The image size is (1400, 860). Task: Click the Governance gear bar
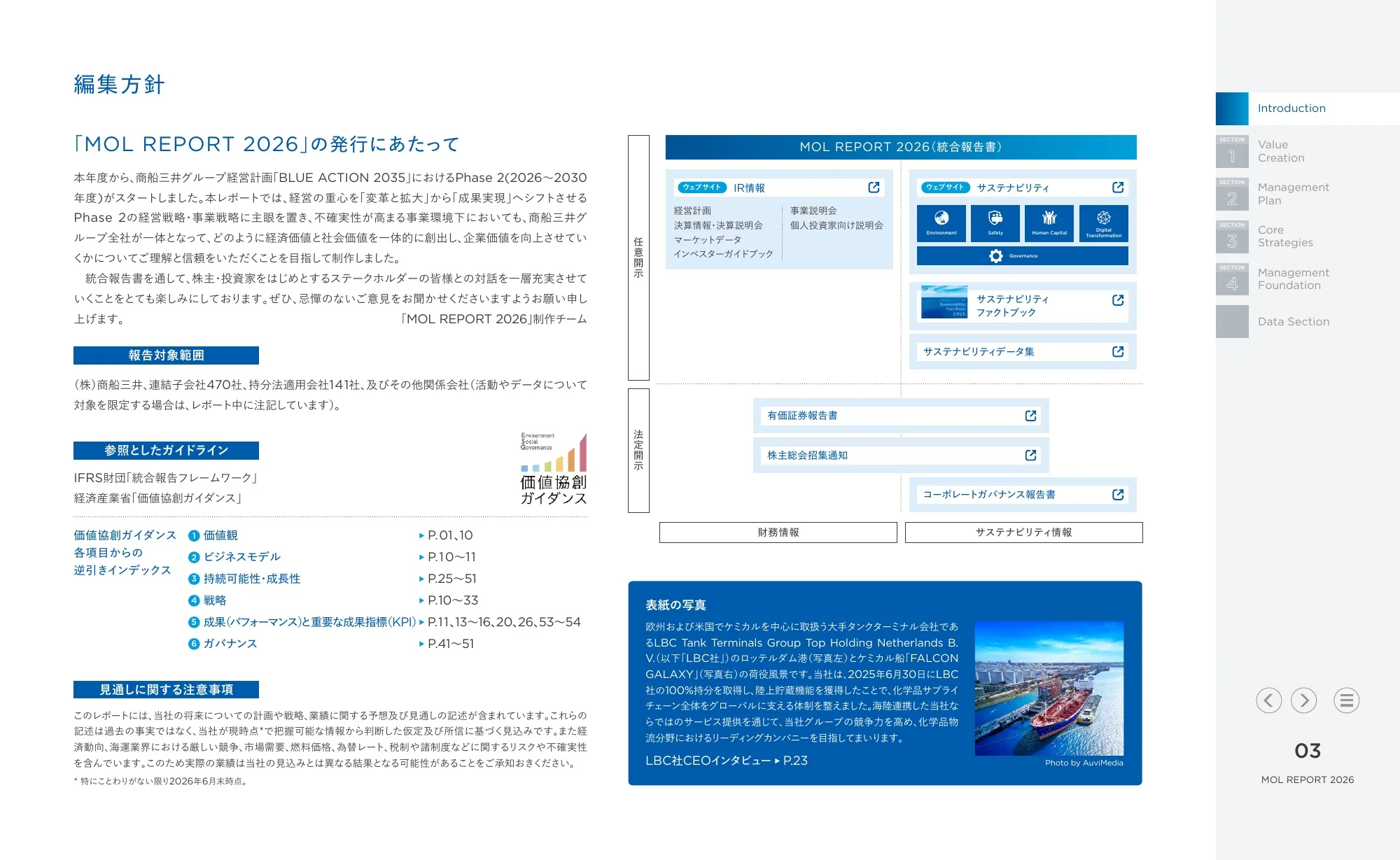[1023, 256]
